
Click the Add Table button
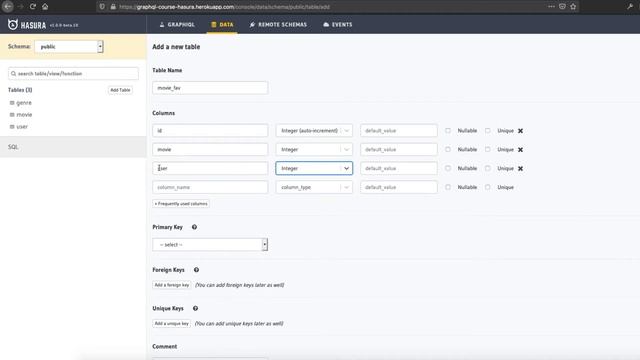coord(120,90)
